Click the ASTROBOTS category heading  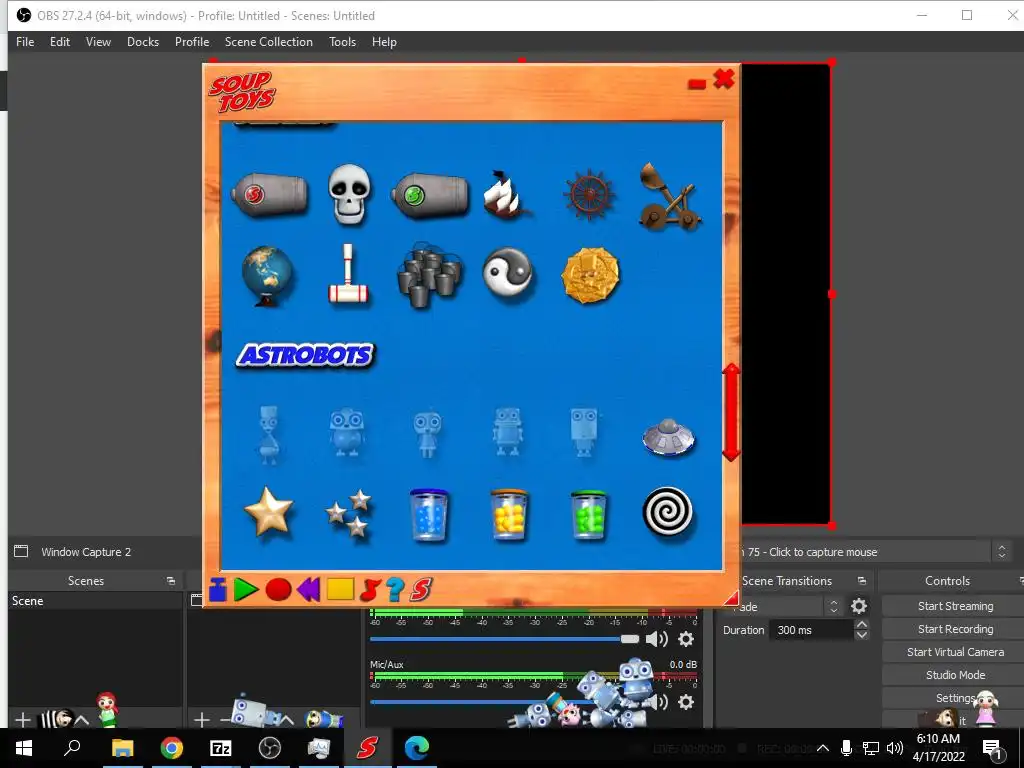click(305, 355)
